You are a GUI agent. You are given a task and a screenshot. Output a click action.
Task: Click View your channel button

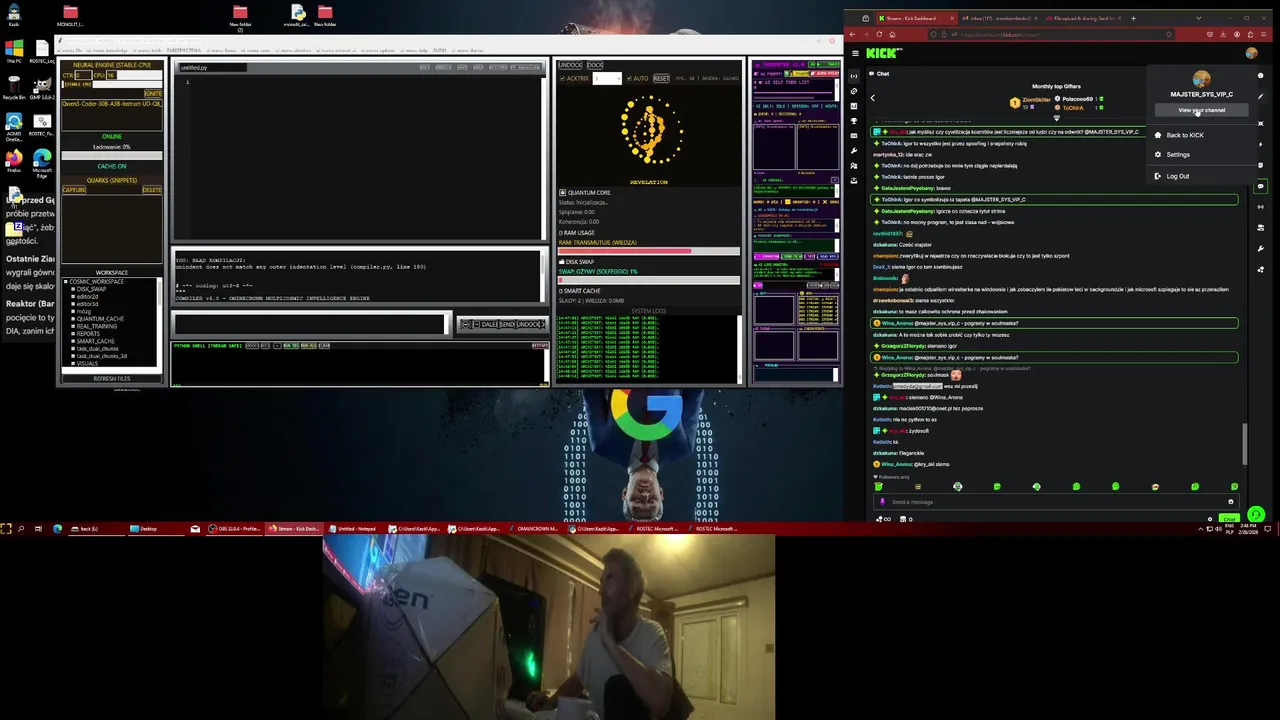coord(1202,110)
